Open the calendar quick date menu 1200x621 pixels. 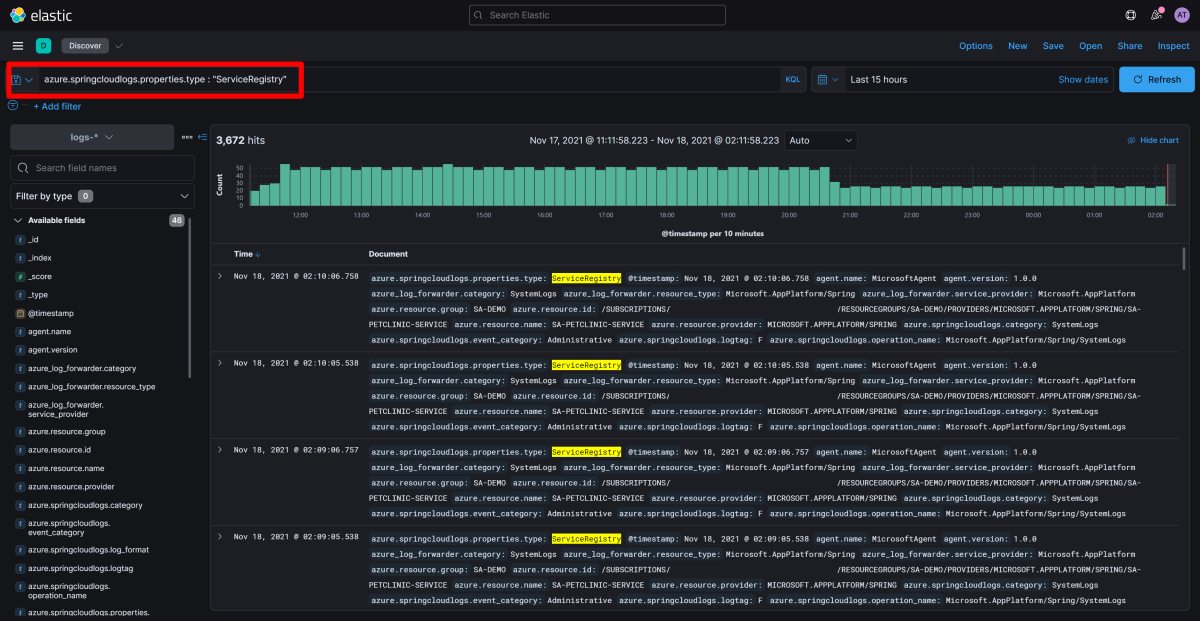click(826, 79)
